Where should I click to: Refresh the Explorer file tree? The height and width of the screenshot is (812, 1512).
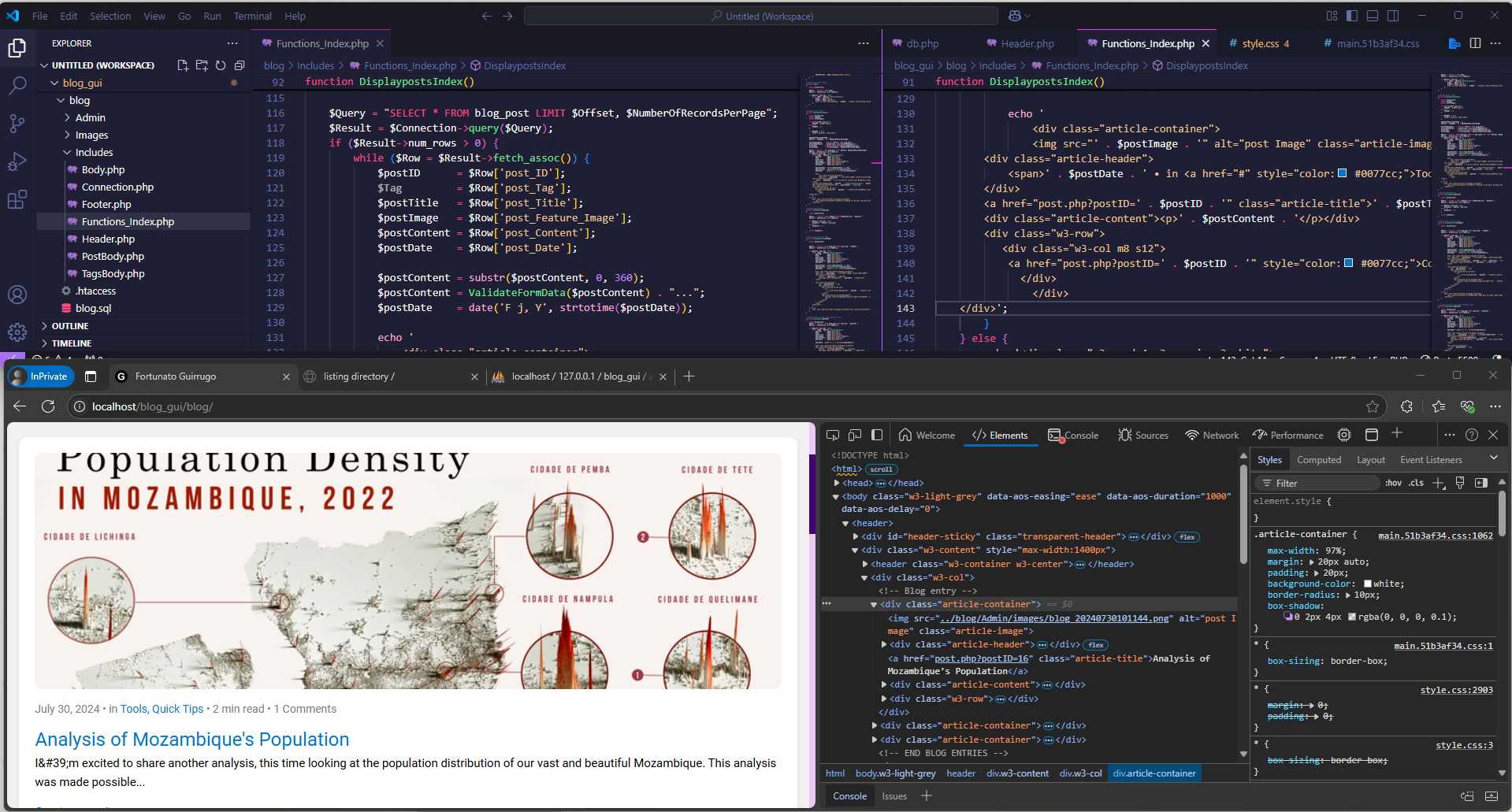coord(221,65)
